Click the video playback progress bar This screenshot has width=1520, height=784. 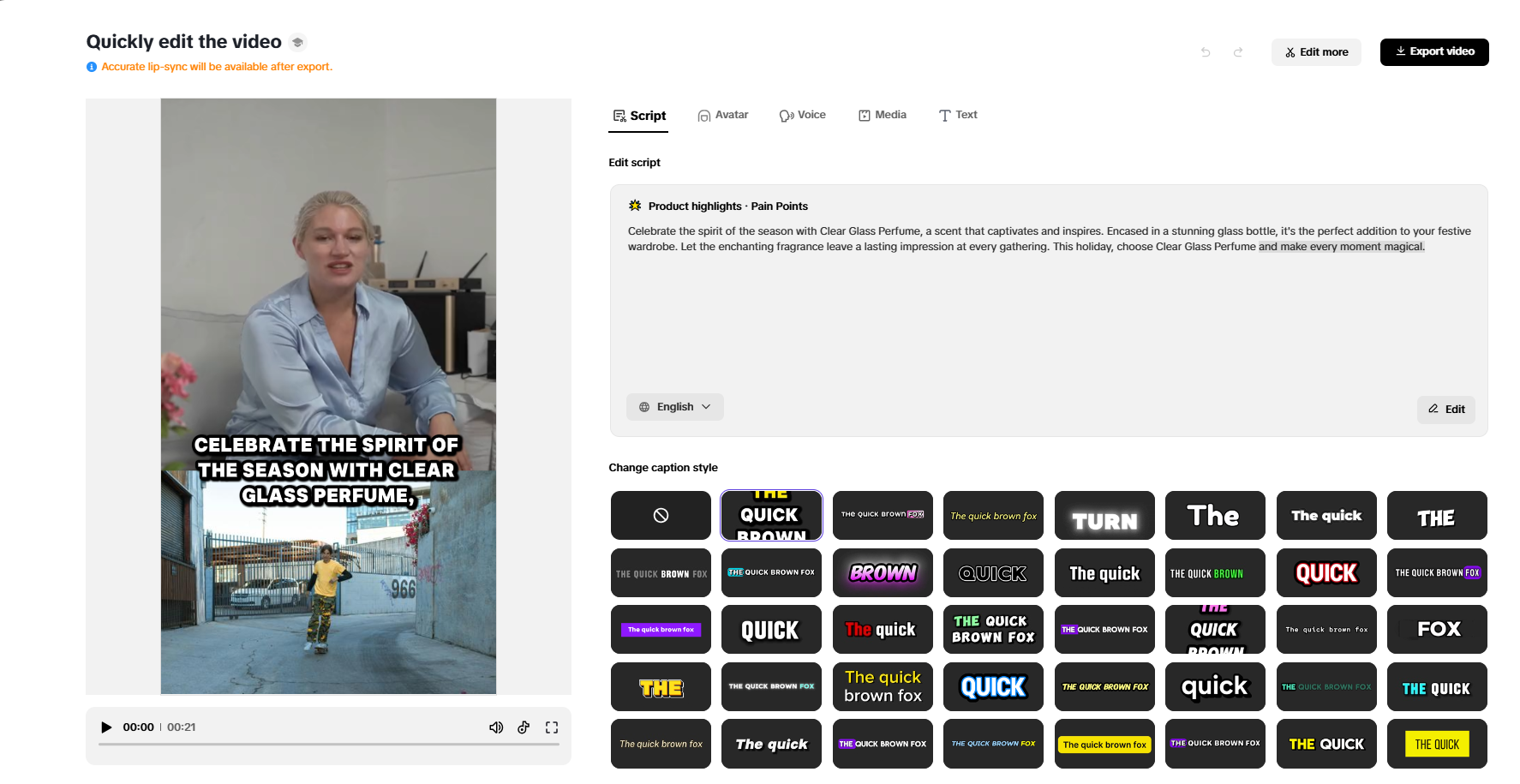pyautogui.click(x=329, y=745)
